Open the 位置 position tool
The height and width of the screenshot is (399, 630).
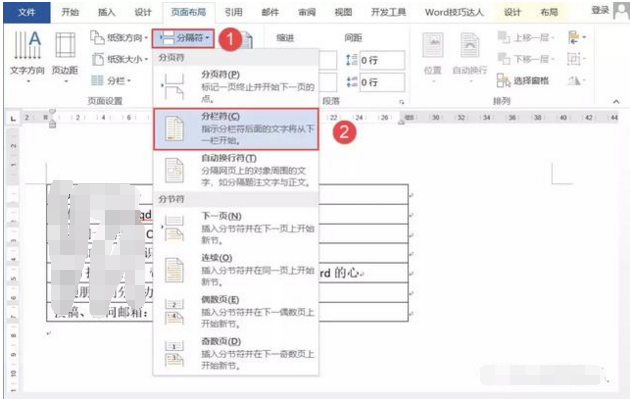432,56
